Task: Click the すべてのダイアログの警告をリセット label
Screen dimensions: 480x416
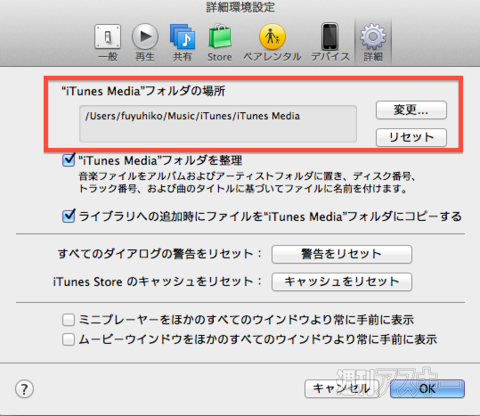Action: coord(159,254)
